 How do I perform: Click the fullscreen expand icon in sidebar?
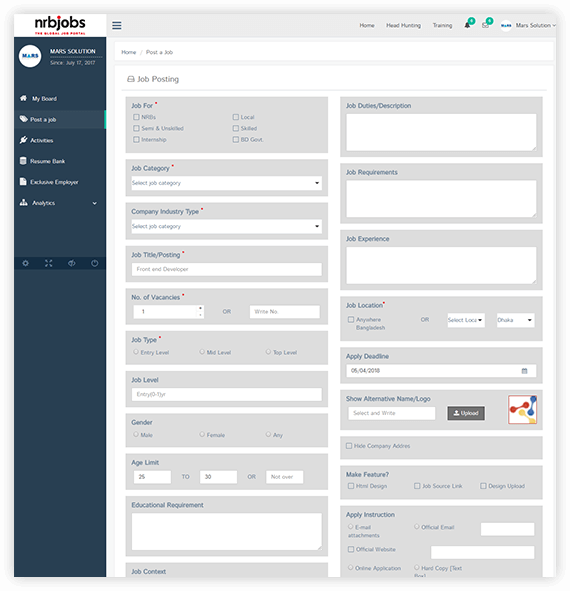(49, 263)
